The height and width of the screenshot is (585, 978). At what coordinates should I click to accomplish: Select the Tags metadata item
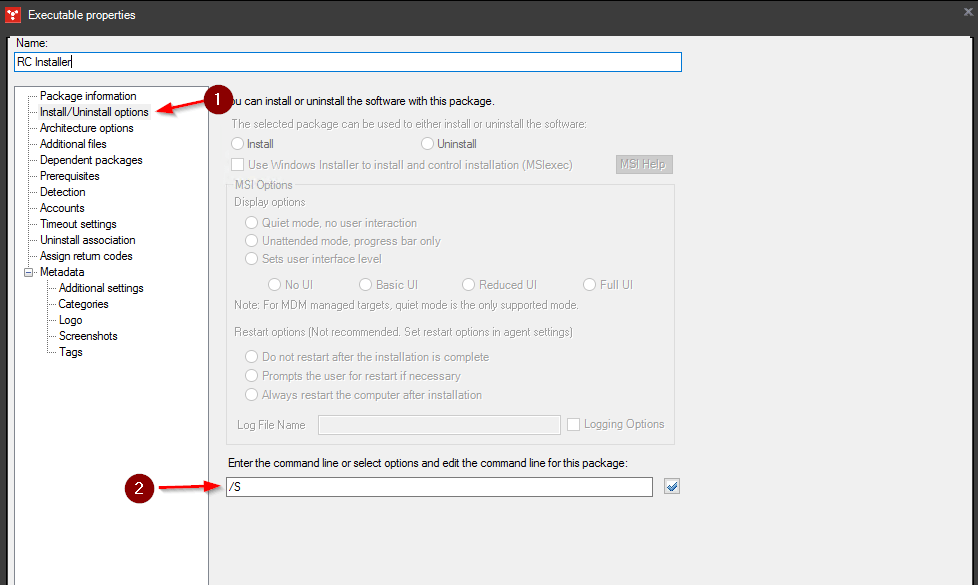69,351
